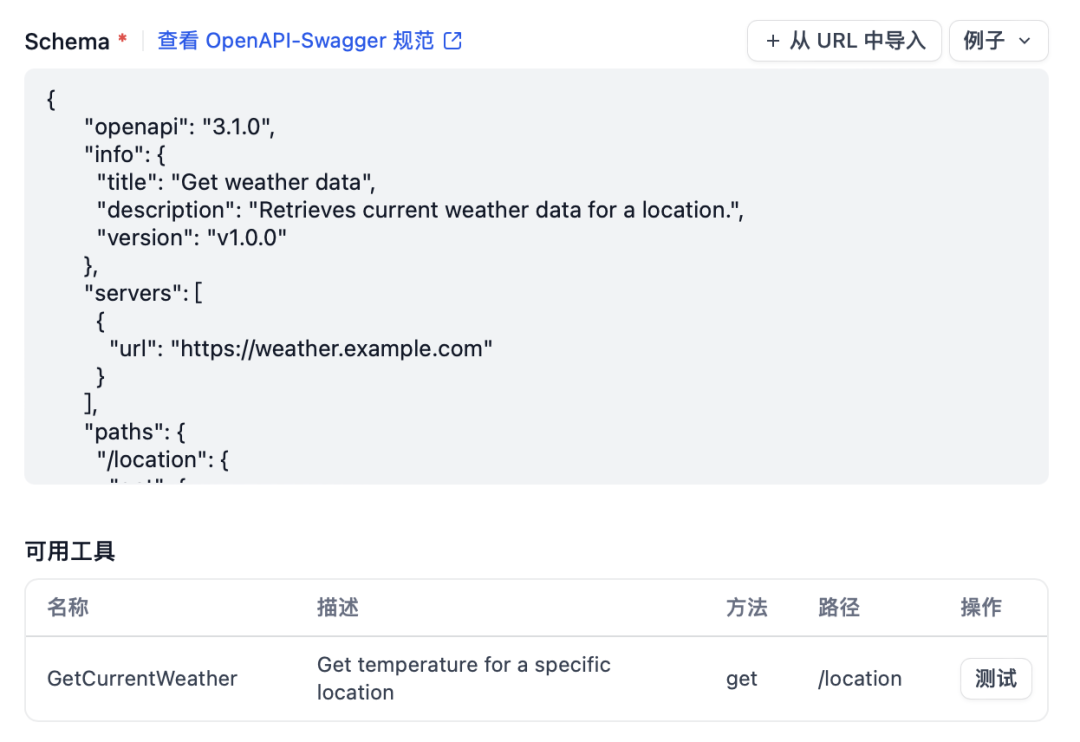1080x742 pixels.
Task: Open the 例子 examples menu
Action: (x=999, y=41)
